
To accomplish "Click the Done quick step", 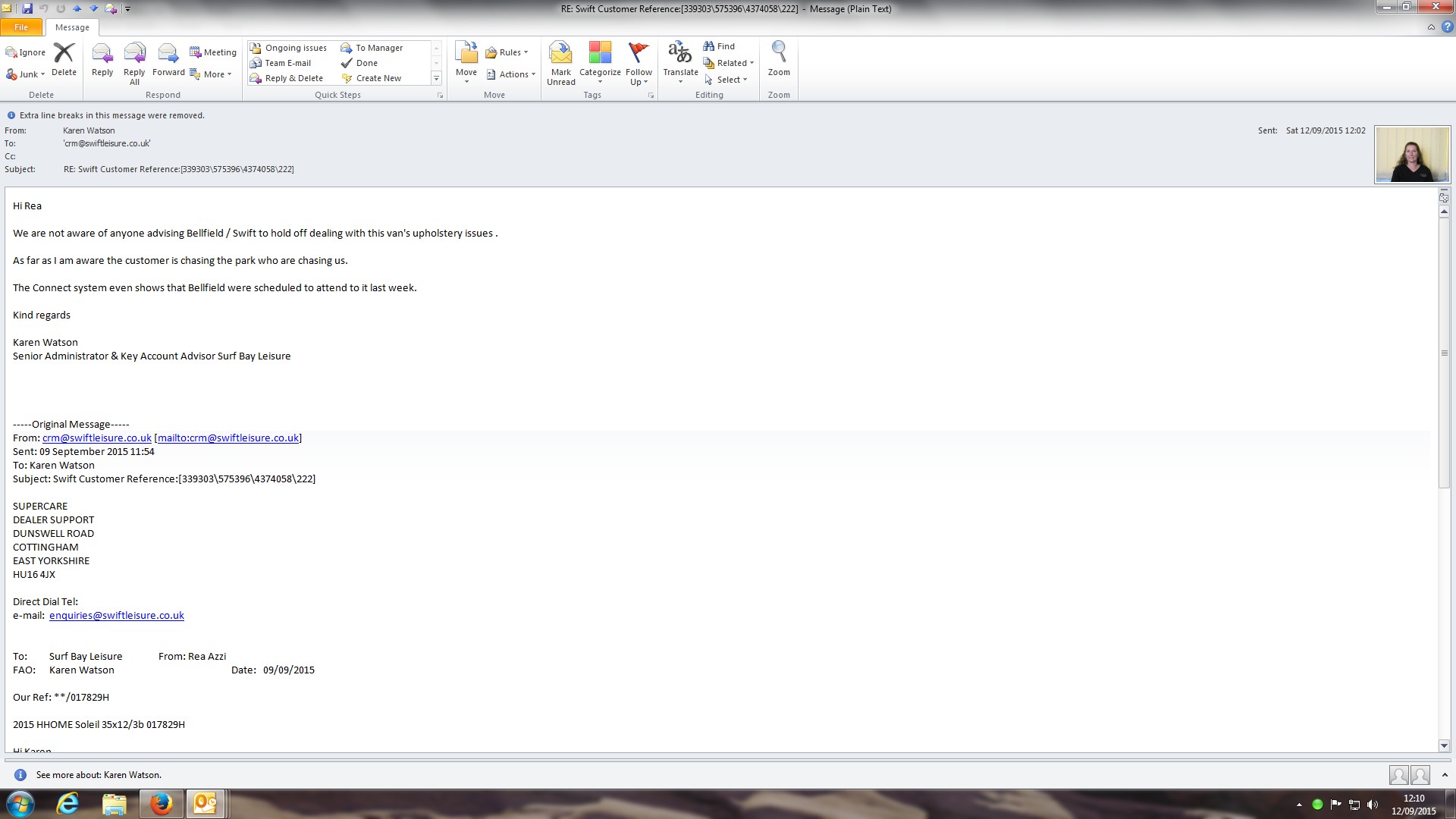I will coord(366,63).
